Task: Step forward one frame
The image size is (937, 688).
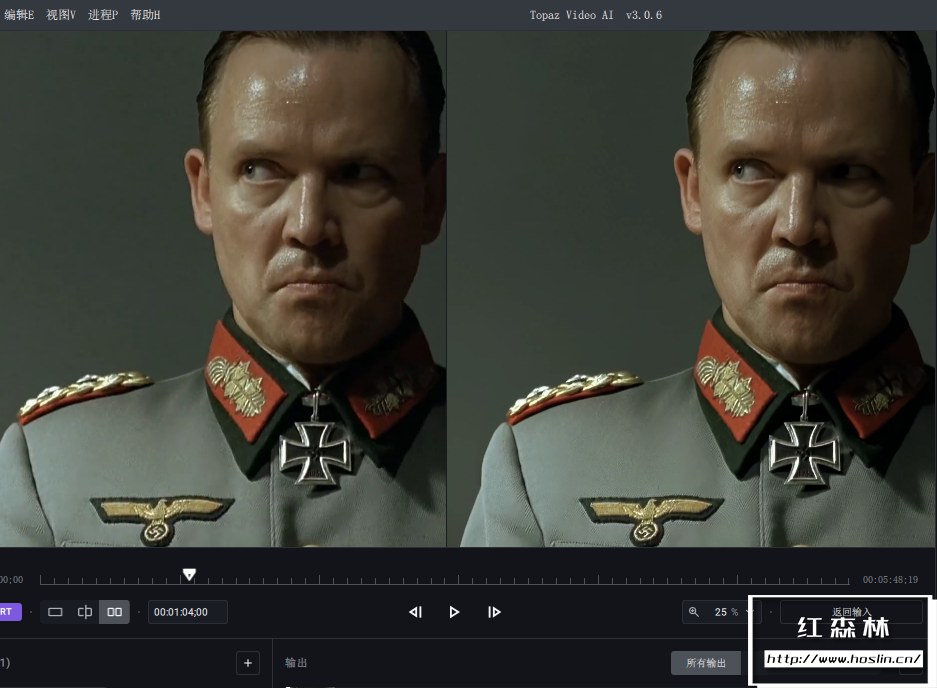Action: pos(494,612)
